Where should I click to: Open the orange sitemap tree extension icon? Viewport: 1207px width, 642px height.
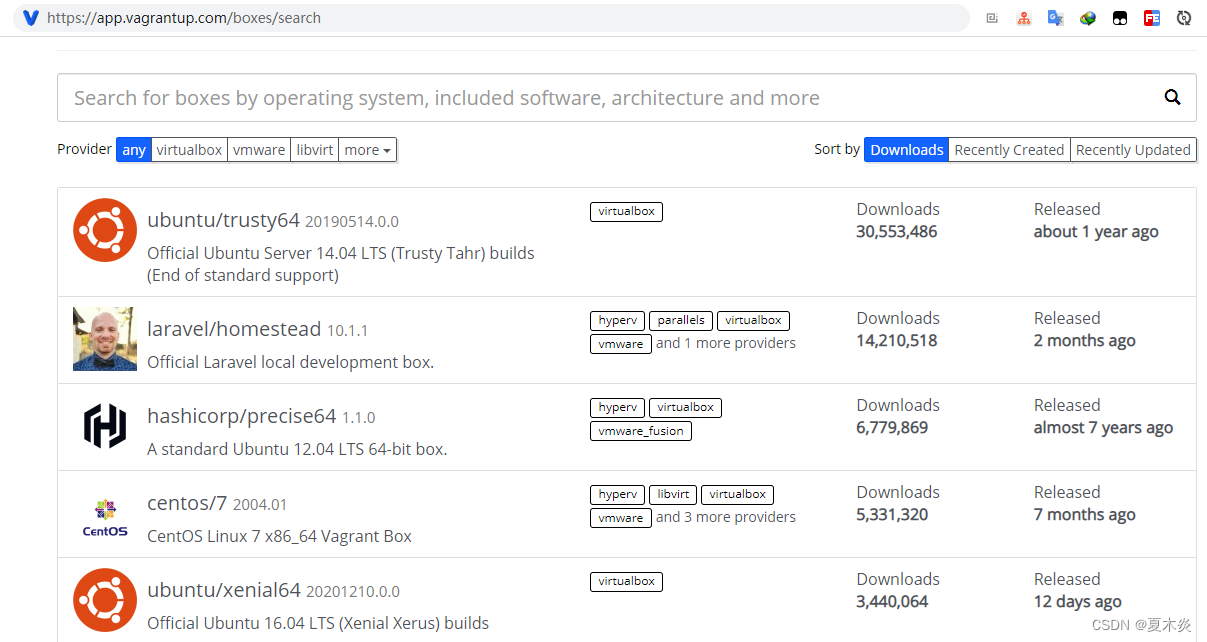click(x=1023, y=18)
